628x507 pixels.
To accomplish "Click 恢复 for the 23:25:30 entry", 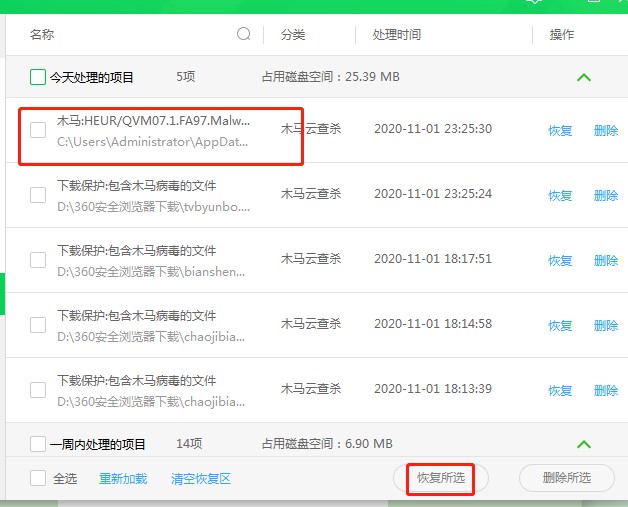I will [560, 131].
